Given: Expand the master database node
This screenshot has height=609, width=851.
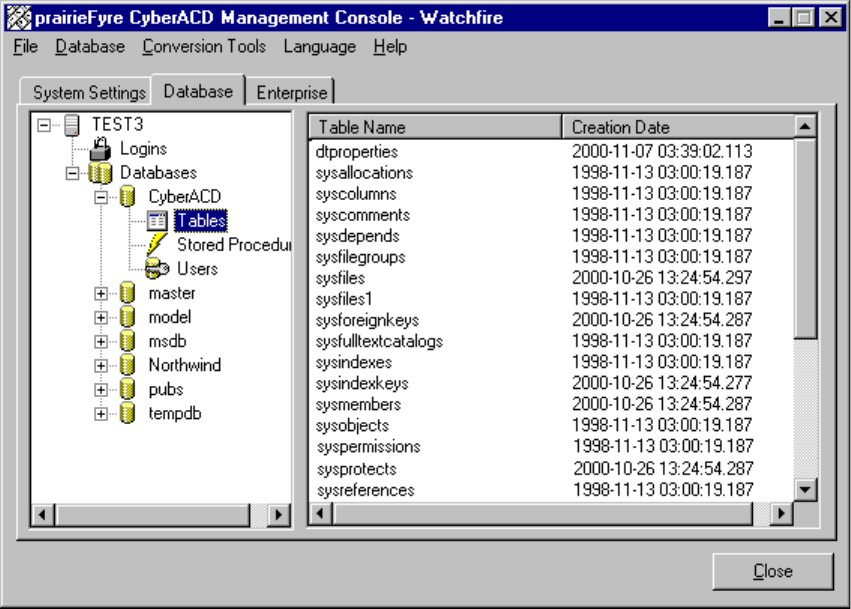Looking at the screenshot, I should coord(100,294).
